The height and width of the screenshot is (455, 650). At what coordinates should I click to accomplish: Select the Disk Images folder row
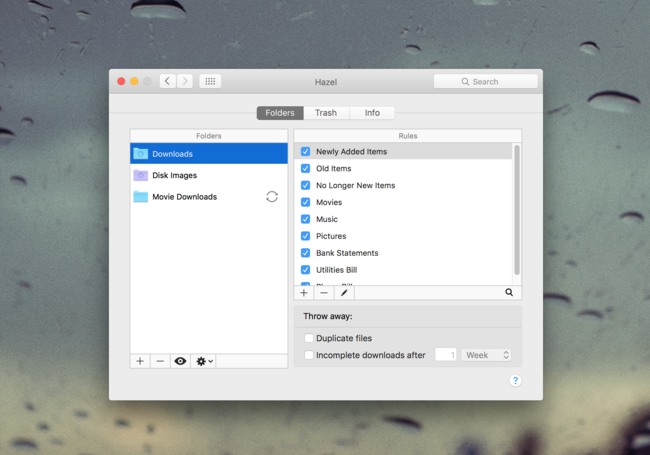point(209,175)
